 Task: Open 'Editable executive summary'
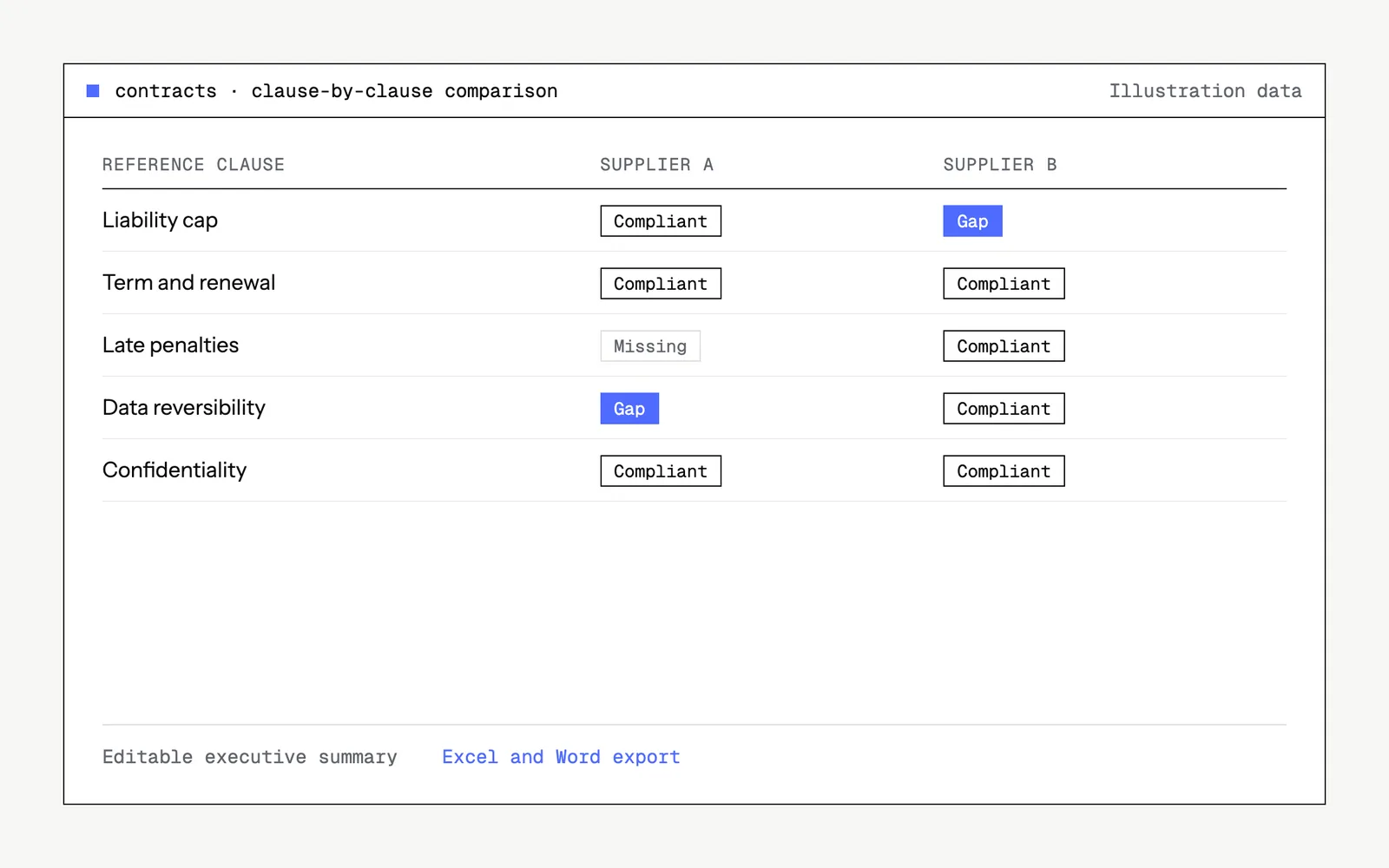pos(250,757)
